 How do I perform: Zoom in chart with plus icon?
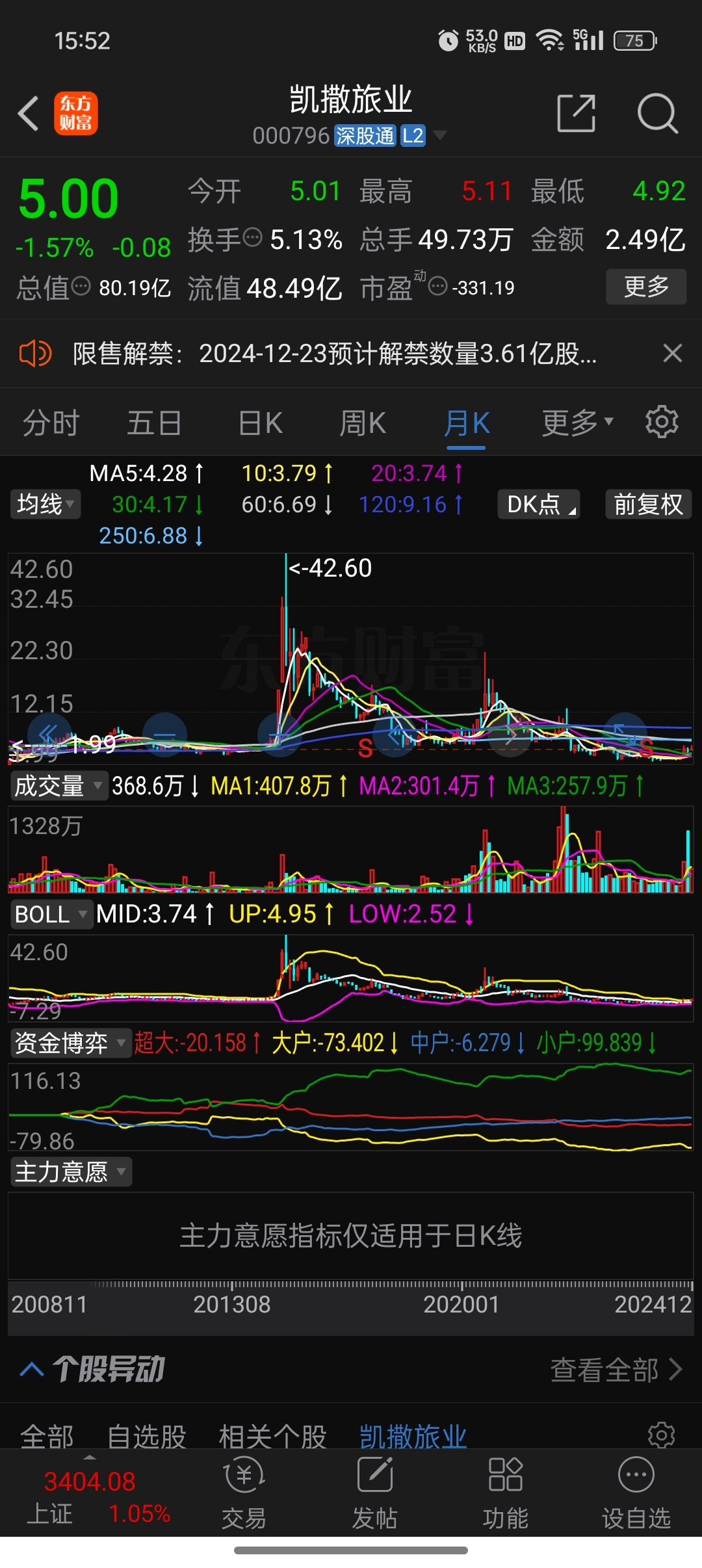pos(279,735)
